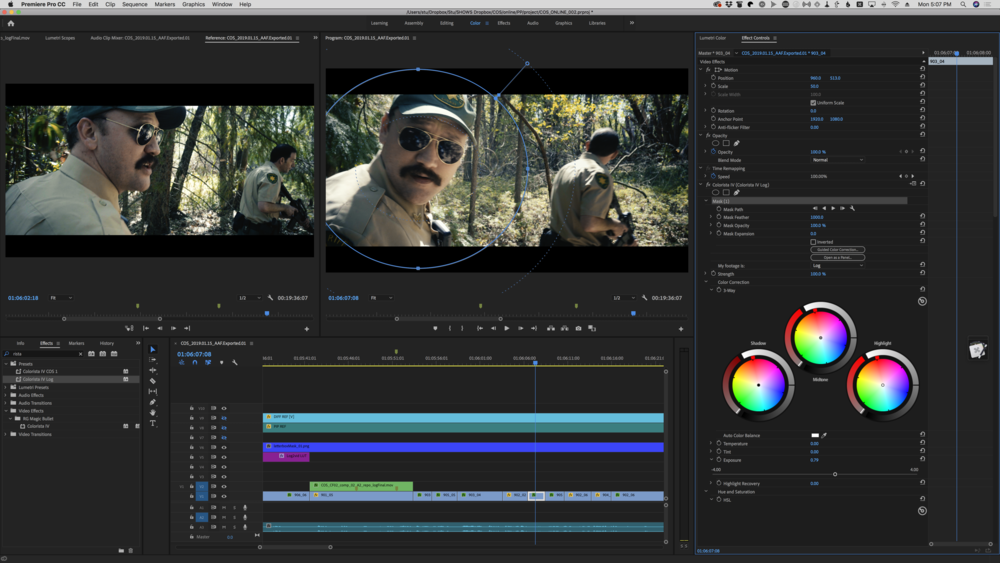Add marker in Program monitor
The image size is (1000, 563).
(436, 328)
